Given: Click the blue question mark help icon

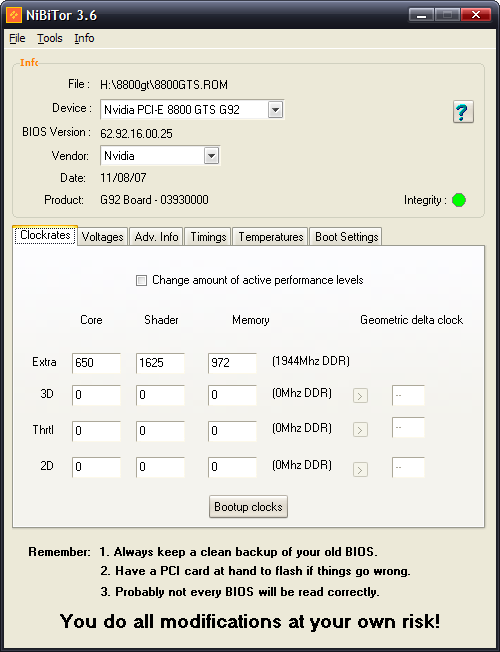Looking at the screenshot, I should [463, 112].
